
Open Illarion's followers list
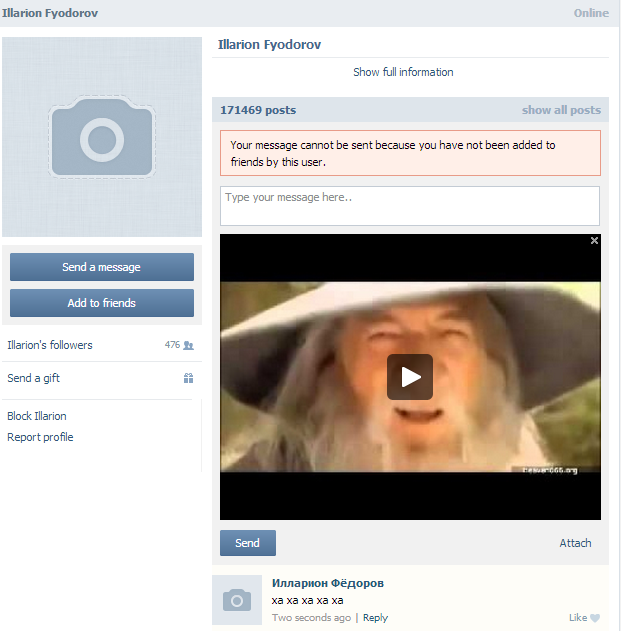pos(50,345)
